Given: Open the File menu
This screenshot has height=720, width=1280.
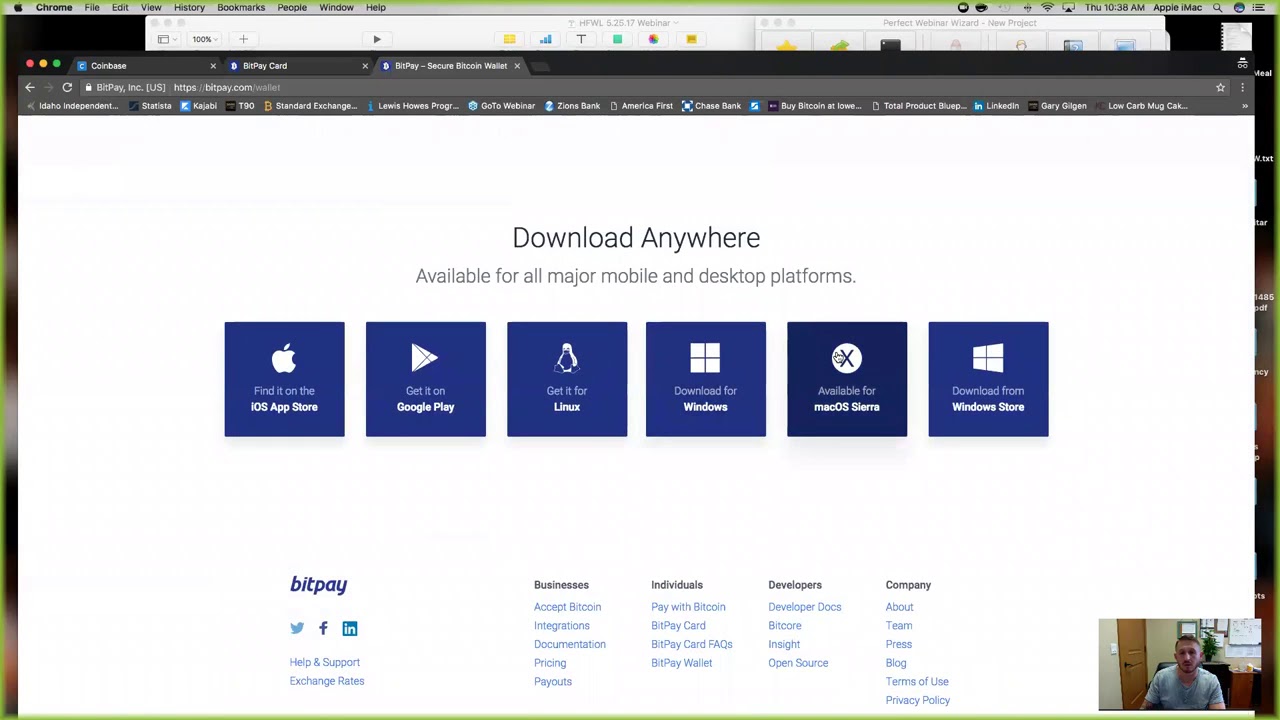Looking at the screenshot, I should coord(92,7).
